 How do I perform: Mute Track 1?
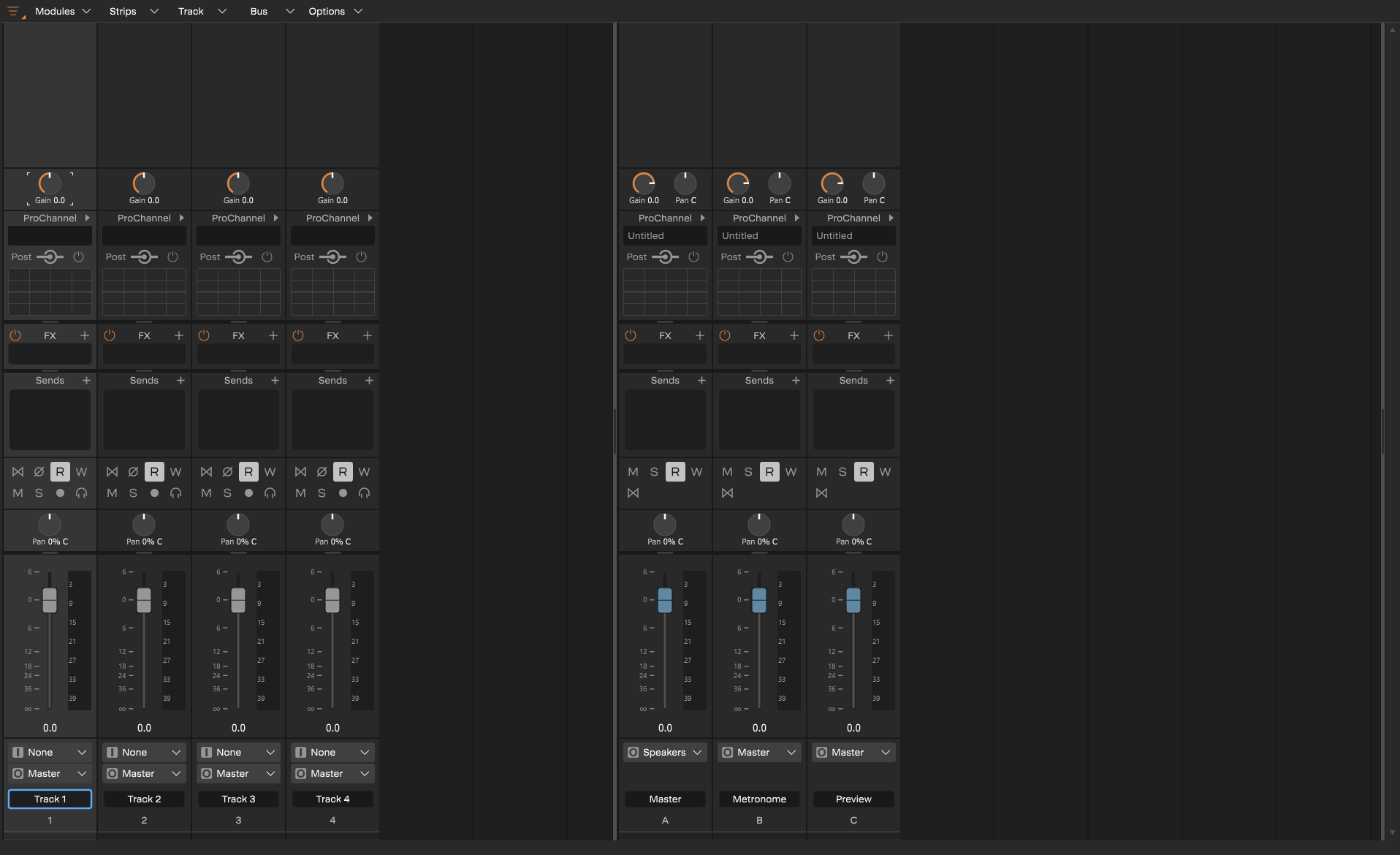click(18, 493)
